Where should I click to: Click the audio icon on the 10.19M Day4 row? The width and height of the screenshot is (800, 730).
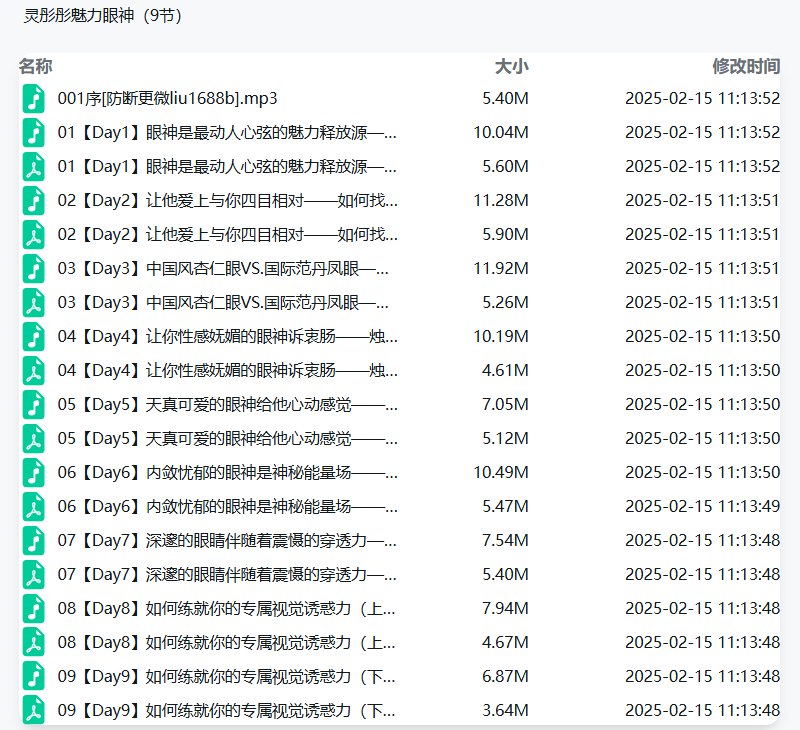(34, 337)
